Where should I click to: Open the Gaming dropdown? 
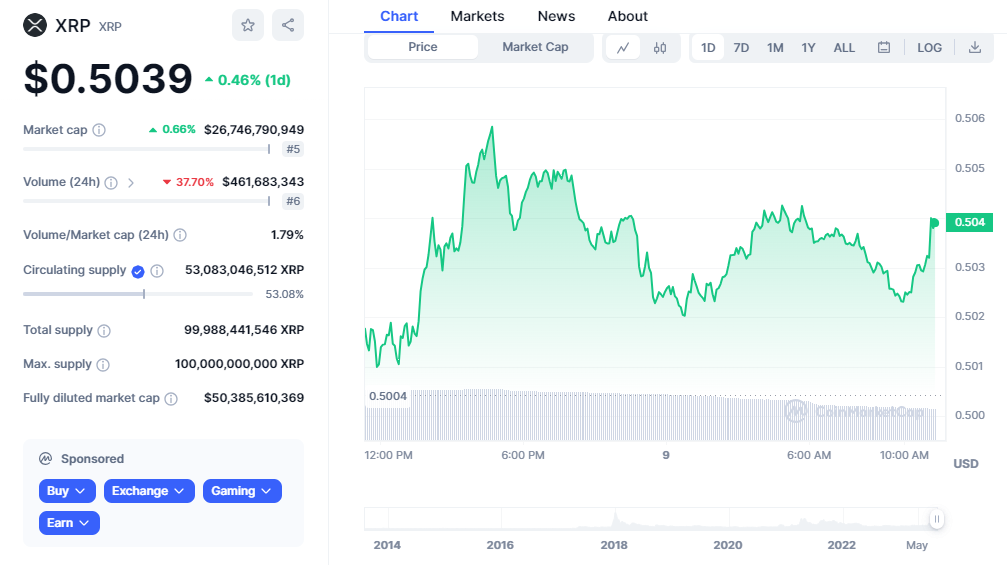pyautogui.click(x=242, y=491)
